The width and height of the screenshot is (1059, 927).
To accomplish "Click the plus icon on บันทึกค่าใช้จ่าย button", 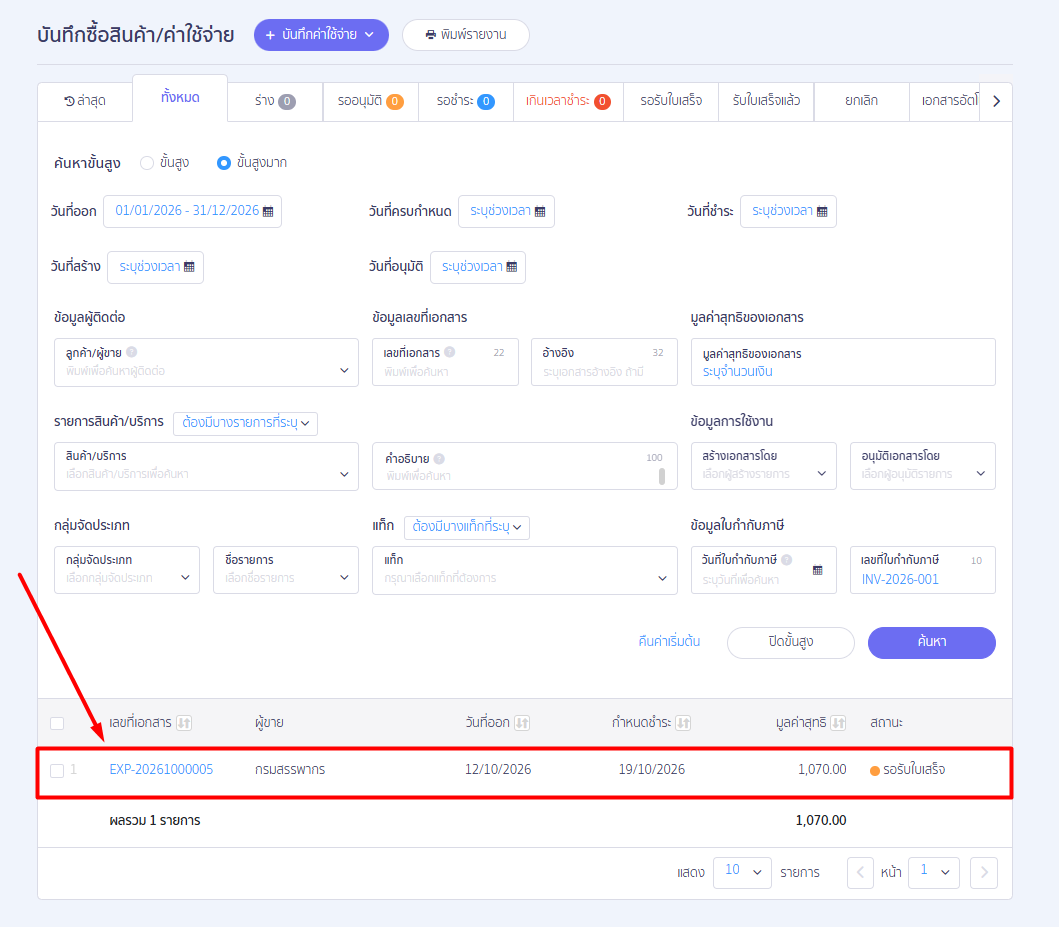I will pyautogui.click(x=270, y=35).
